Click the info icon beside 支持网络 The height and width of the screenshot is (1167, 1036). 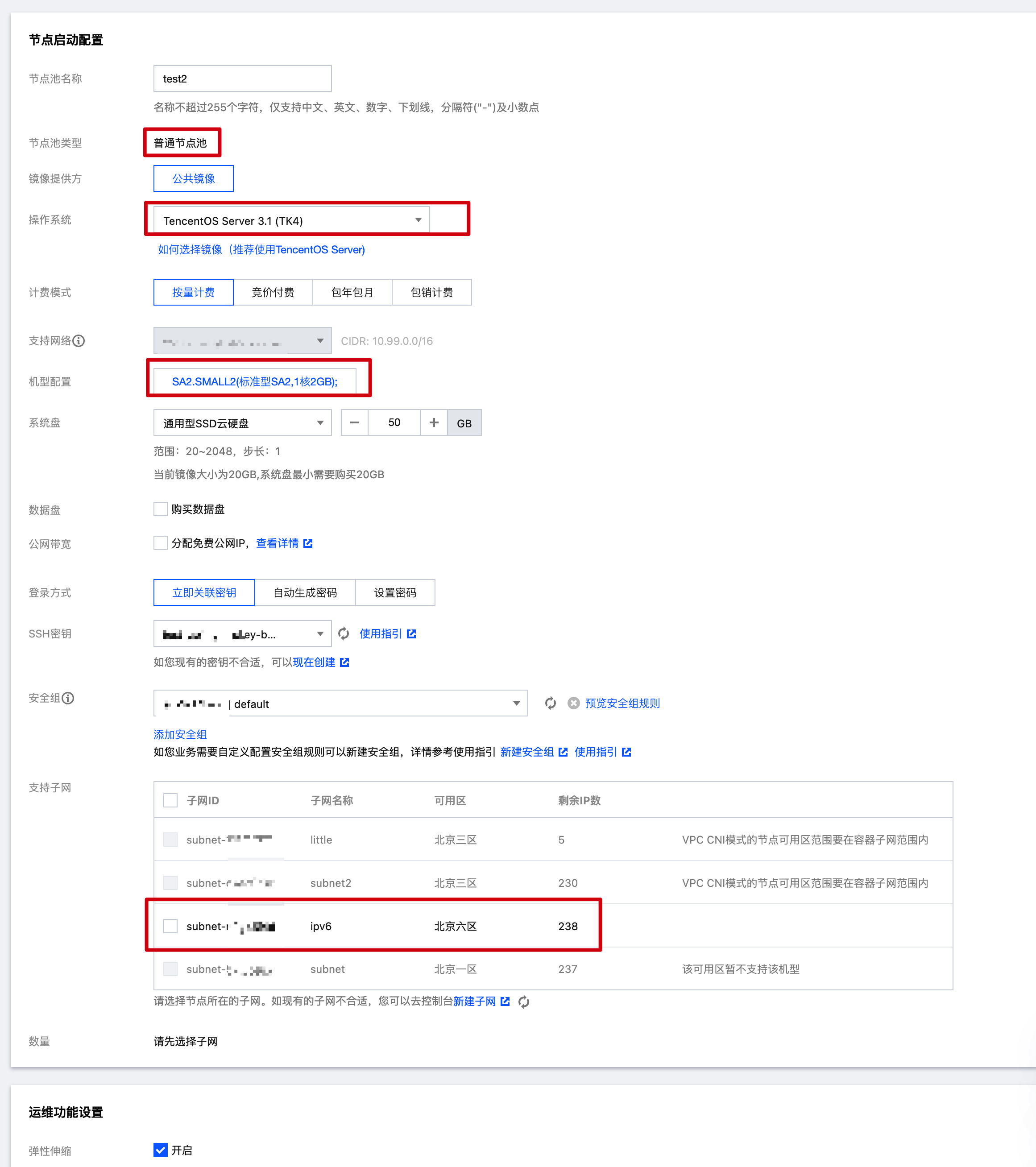point(79,341)
